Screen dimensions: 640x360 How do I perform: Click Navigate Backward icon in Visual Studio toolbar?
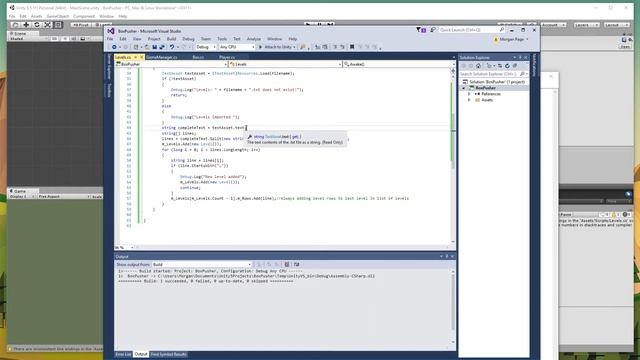pos(114,47)
